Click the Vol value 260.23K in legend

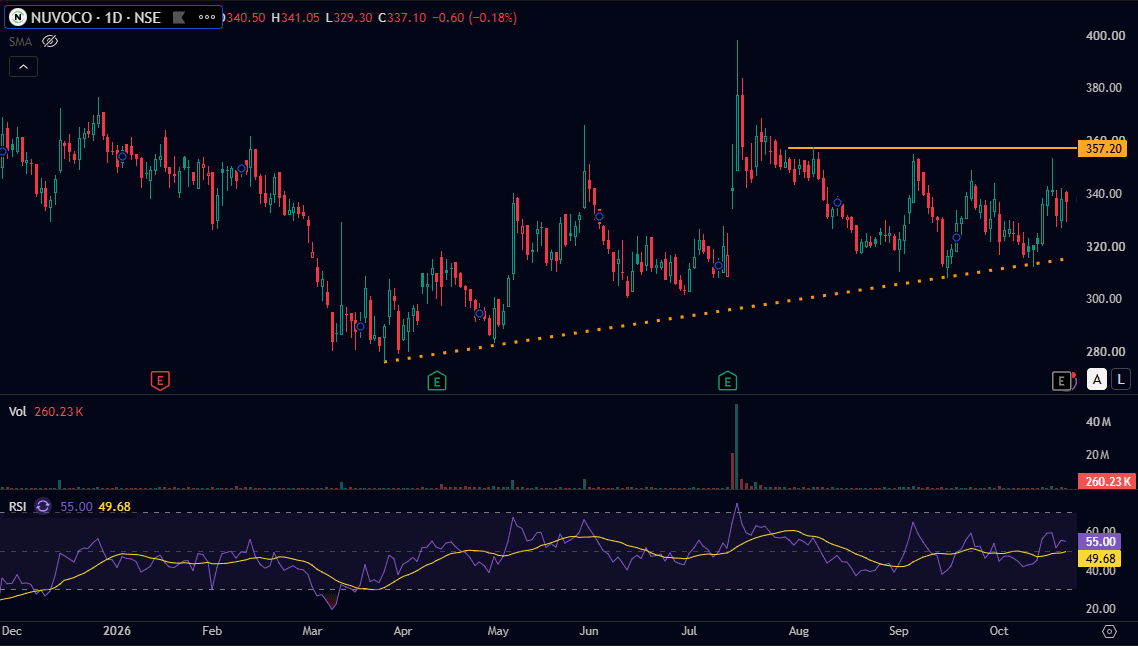pos(59,412)
